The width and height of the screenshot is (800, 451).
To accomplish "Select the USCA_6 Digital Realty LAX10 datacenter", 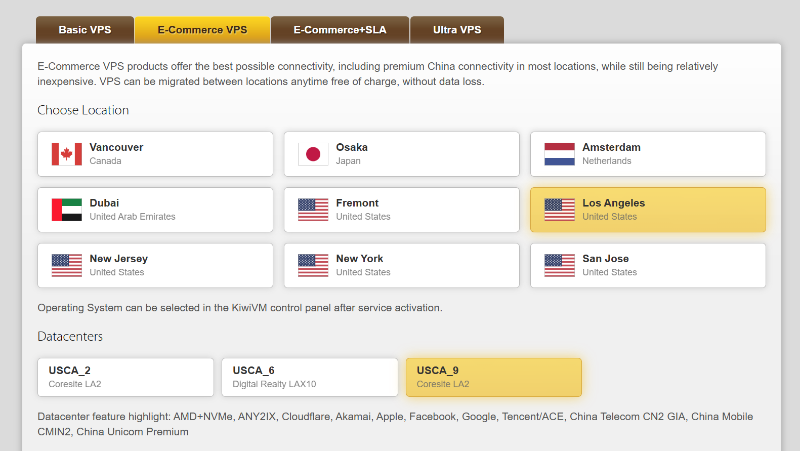I will 310,377.
